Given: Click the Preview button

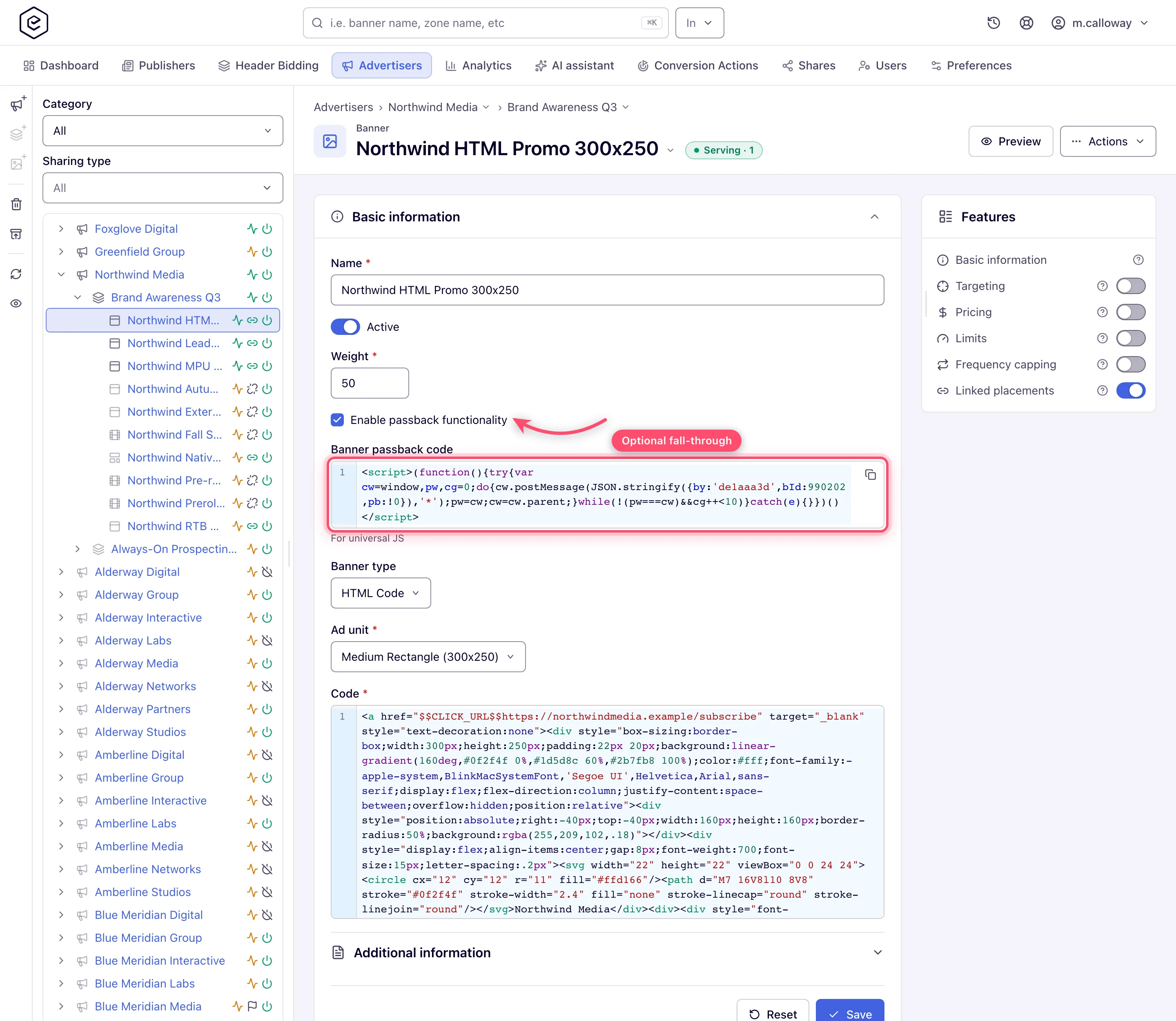Looking at the screenshot, I should 1011,141.
